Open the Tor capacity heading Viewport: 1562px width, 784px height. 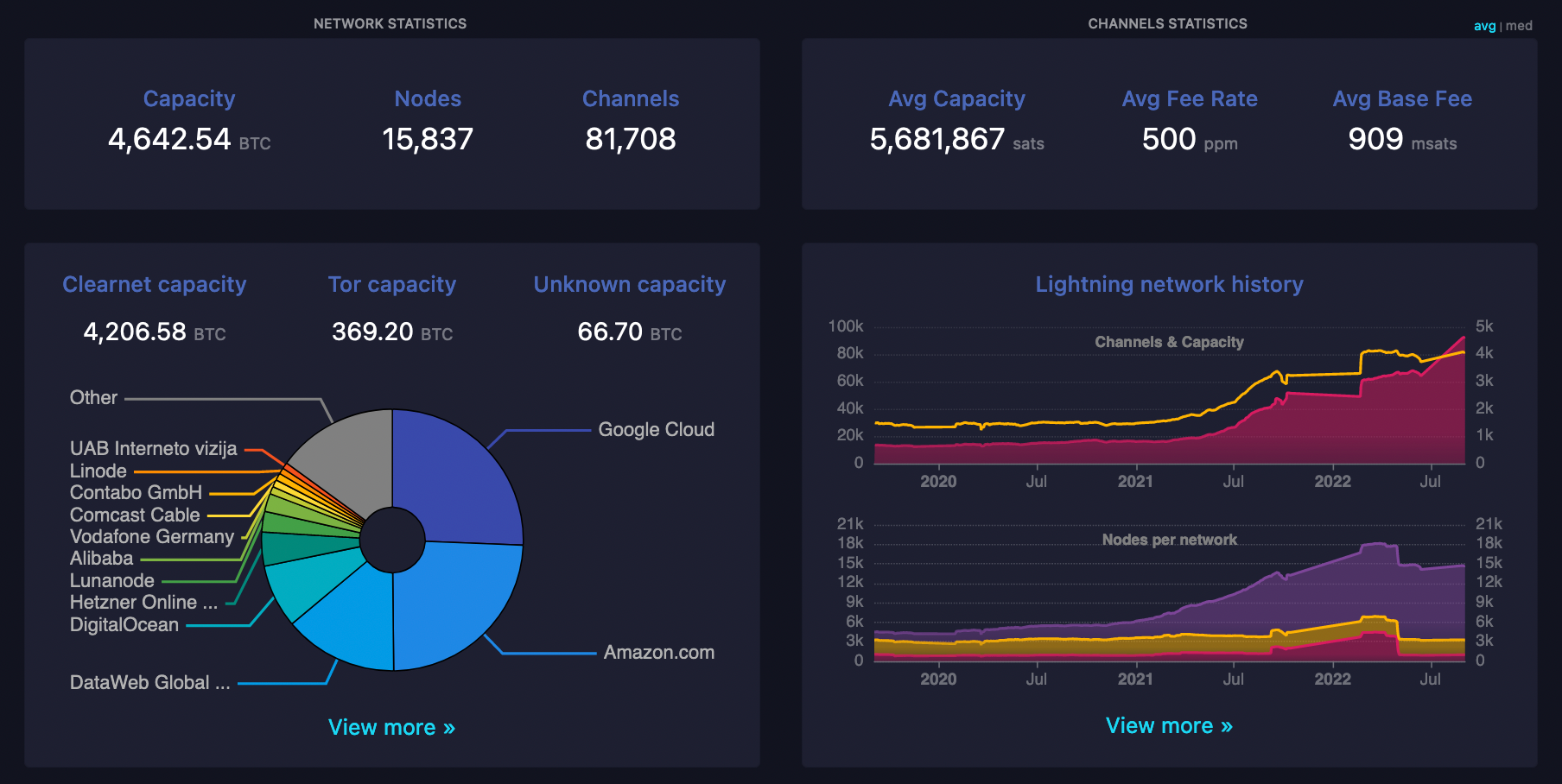coord(391,284)
